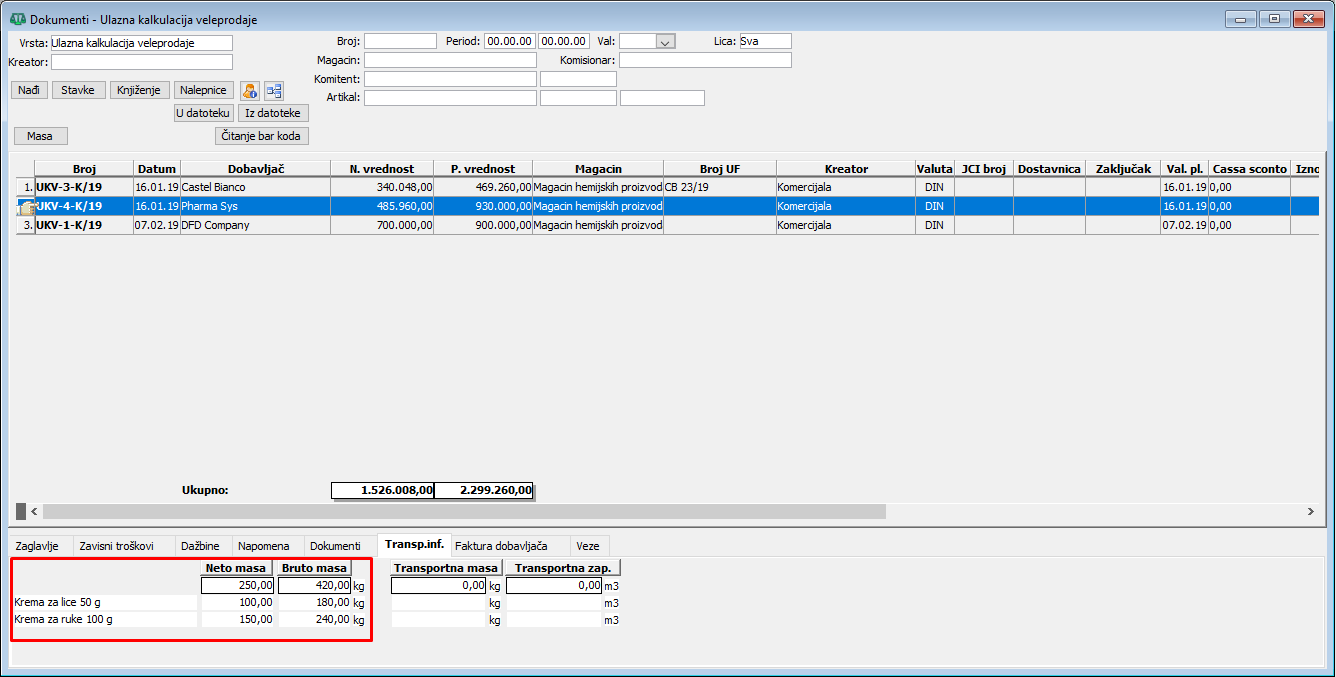Click the U datoteku export button
Image resolution: width=1336 pixels, height=677 pixels.
[204, 113]
